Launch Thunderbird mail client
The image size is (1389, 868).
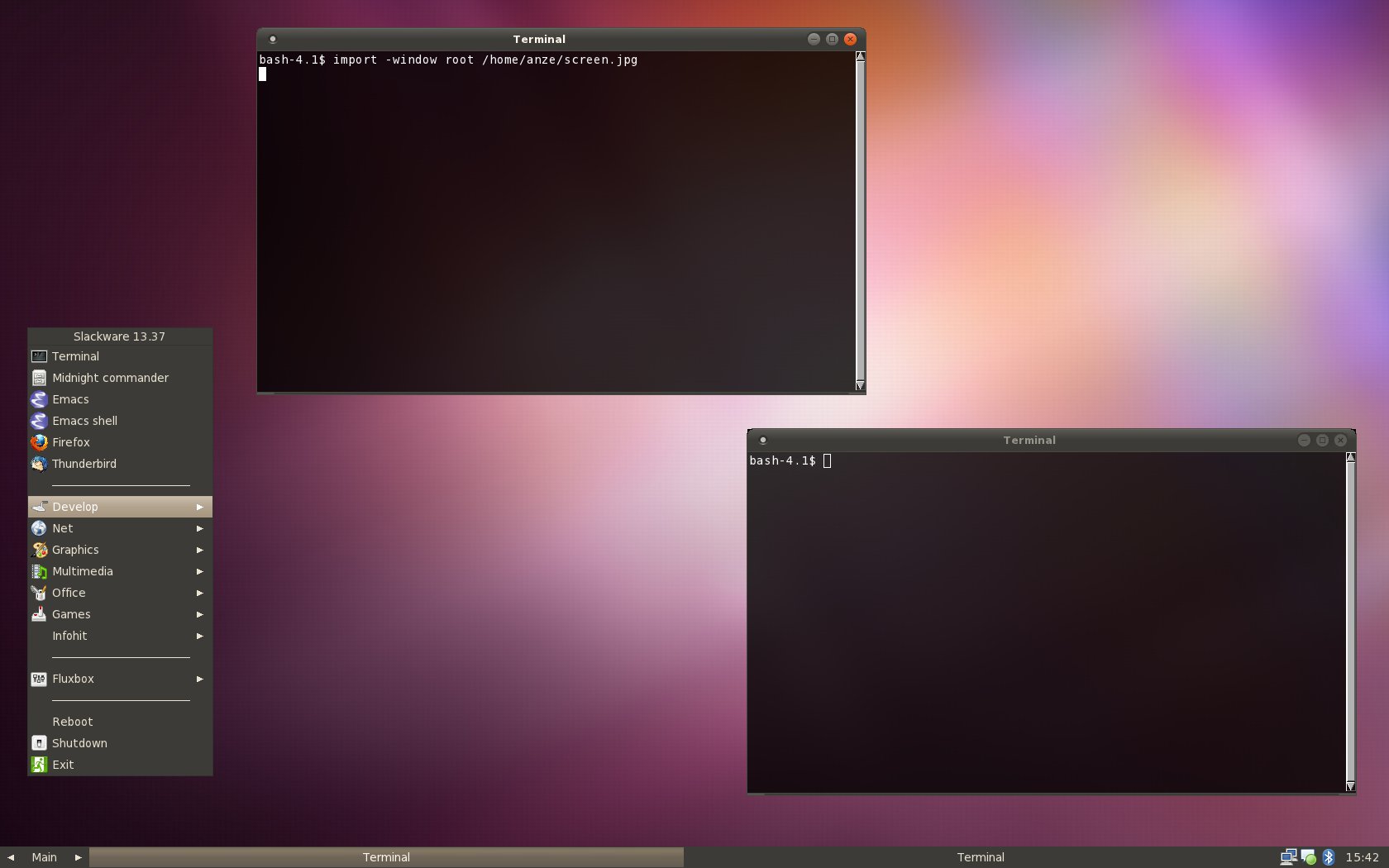point(120,464)
